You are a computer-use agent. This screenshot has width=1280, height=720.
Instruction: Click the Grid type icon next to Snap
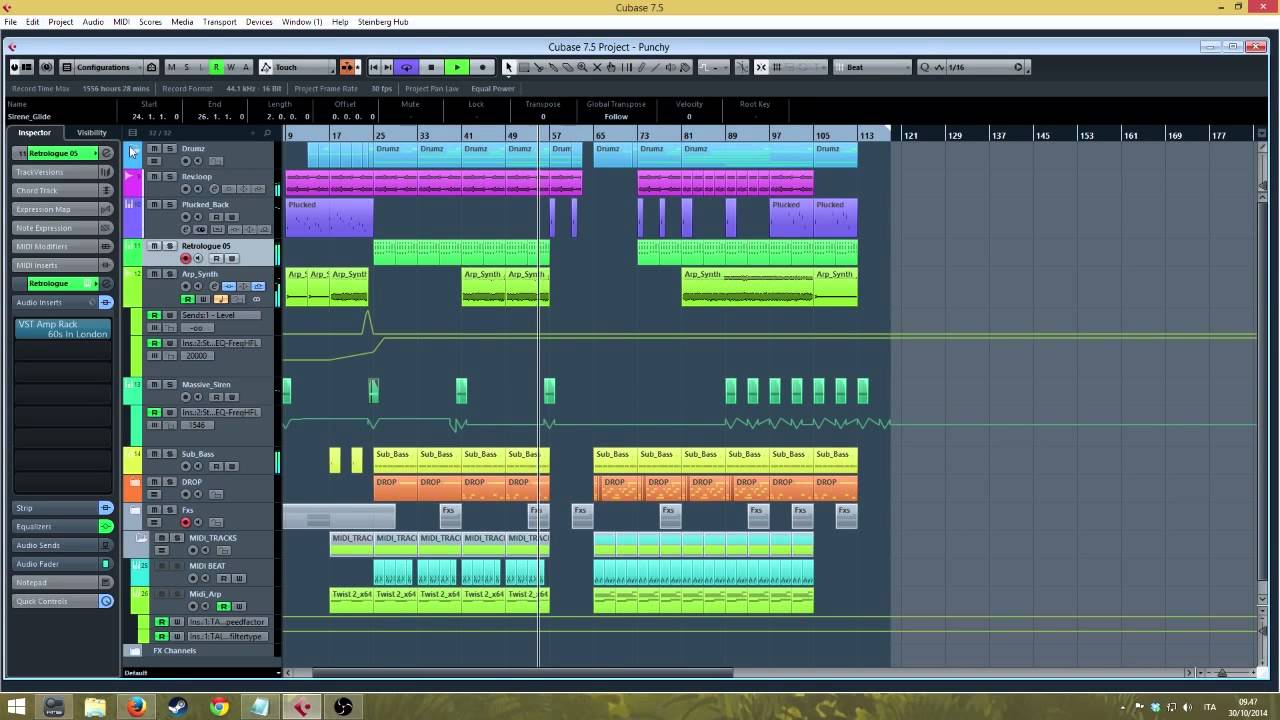777,67
